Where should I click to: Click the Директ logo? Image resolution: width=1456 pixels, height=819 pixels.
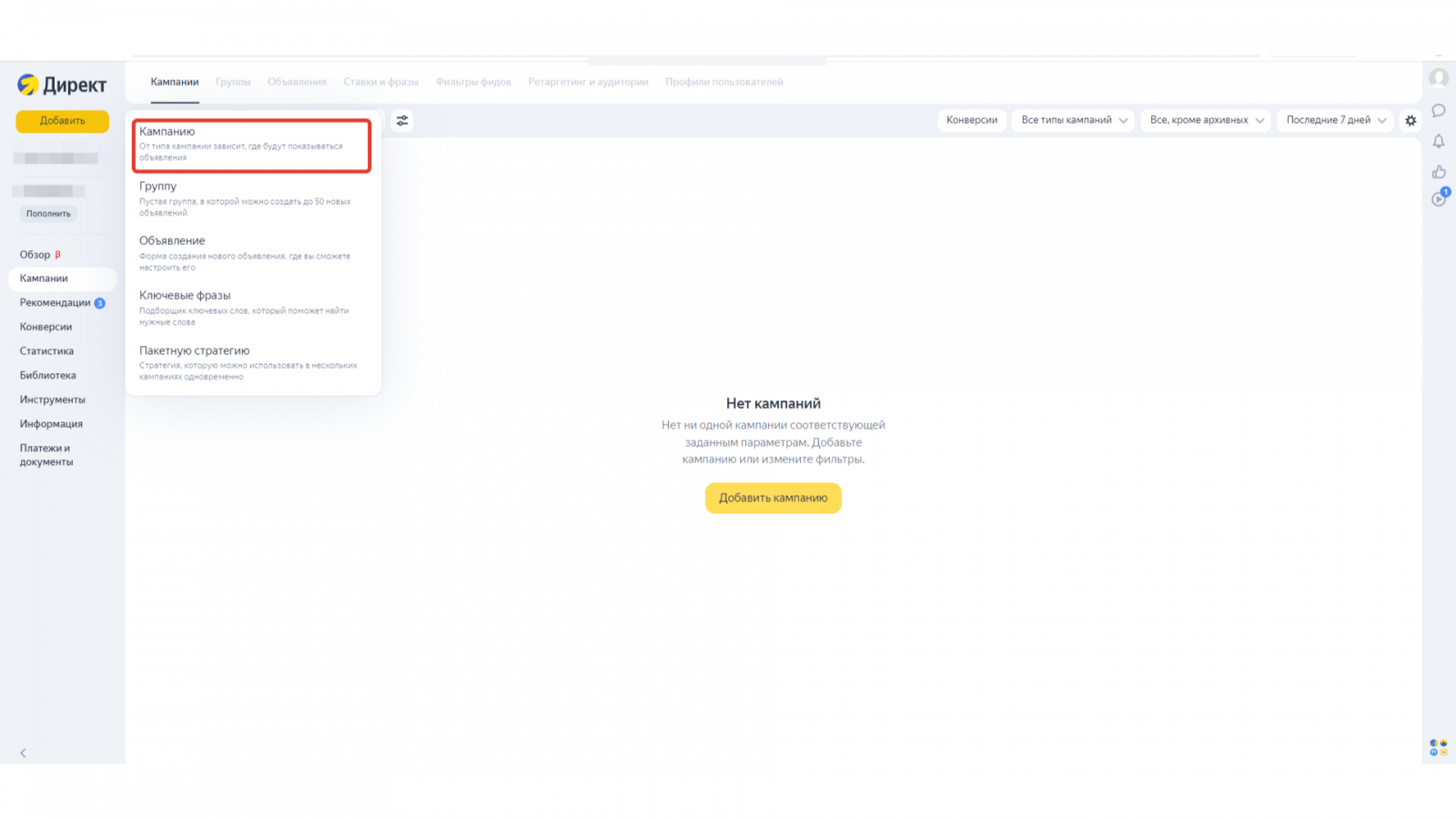pos(62,85)
